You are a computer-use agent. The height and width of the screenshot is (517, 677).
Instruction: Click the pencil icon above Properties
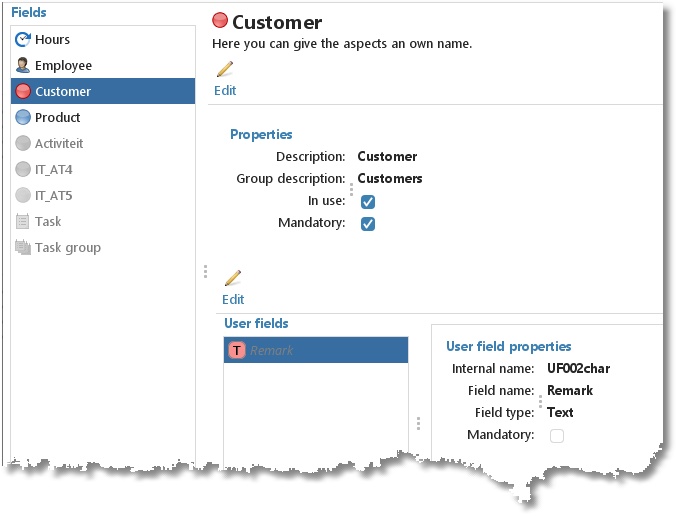point(225,69)
